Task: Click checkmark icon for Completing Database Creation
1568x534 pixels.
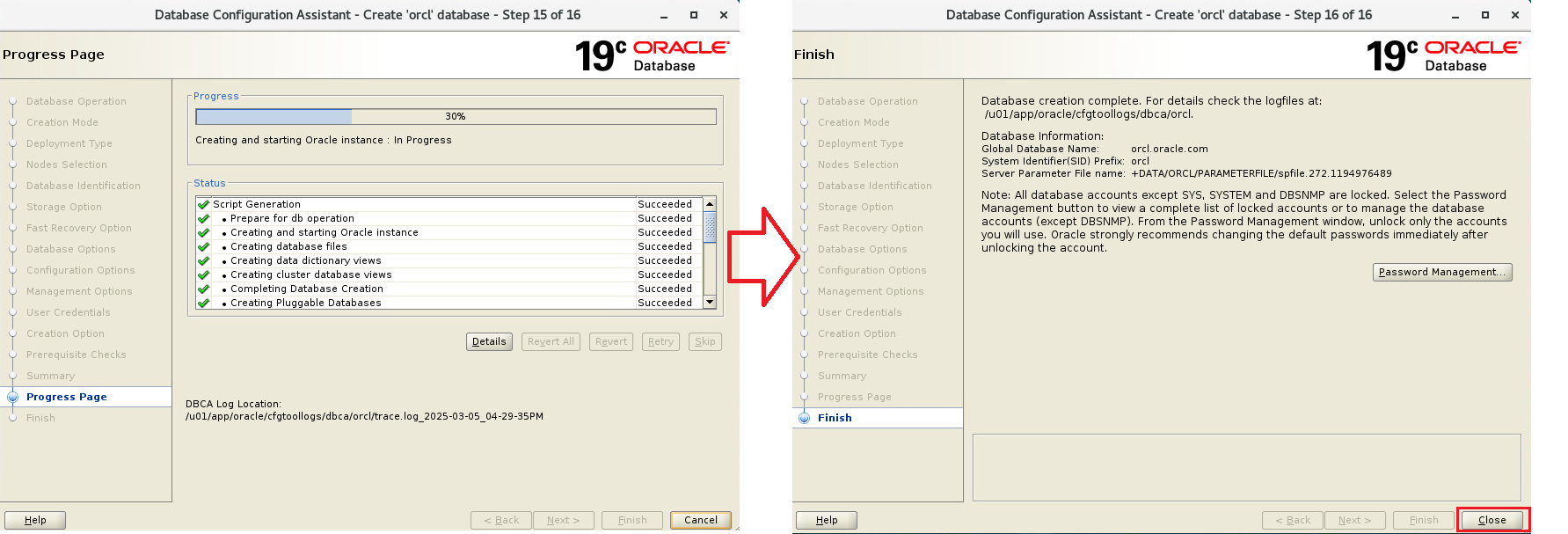Action: click(204, 289)
